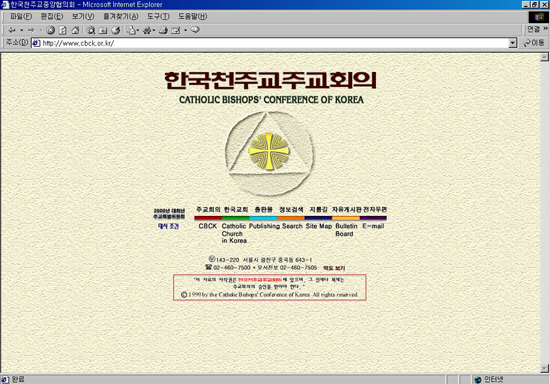
Task: Click the Refresh page icon
Action: (x=63, y=31)
